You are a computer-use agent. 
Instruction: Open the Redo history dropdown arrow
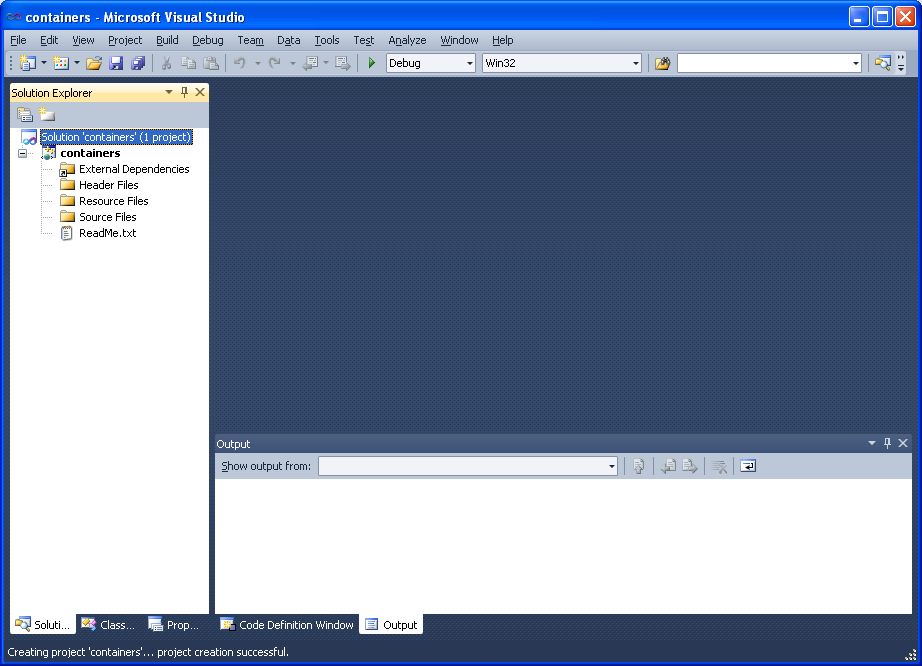[x=292, y=63]
